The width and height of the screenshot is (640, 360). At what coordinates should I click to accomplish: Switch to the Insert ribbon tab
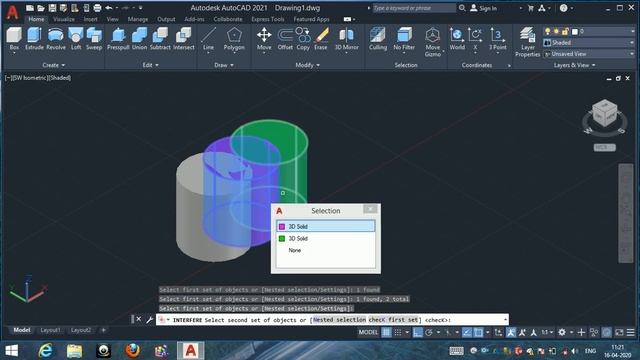90,19
